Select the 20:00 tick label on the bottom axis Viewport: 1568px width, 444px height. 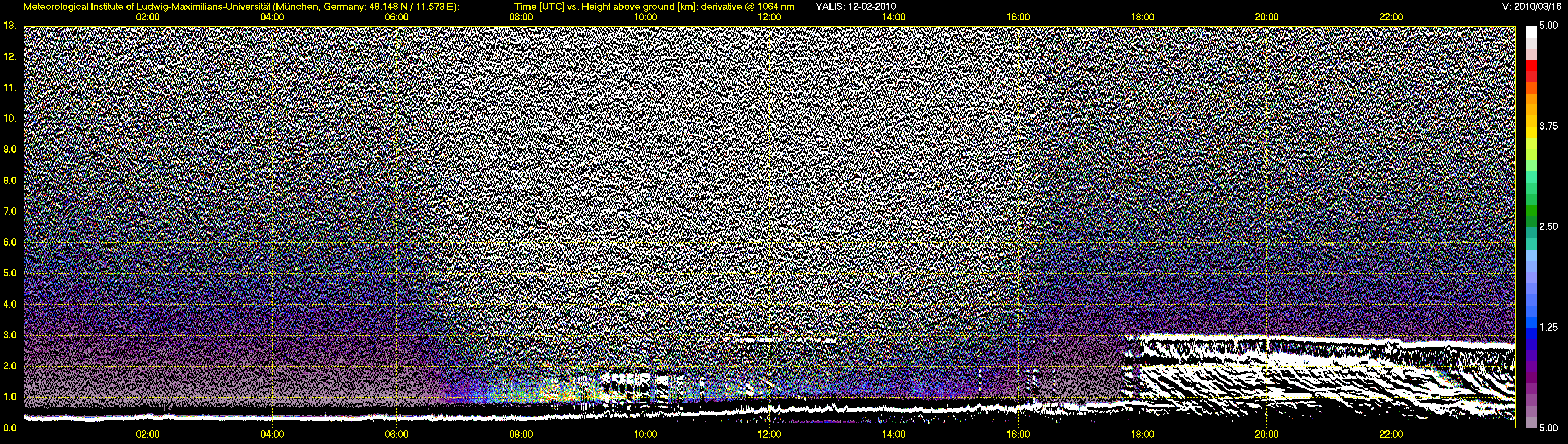1267,435
